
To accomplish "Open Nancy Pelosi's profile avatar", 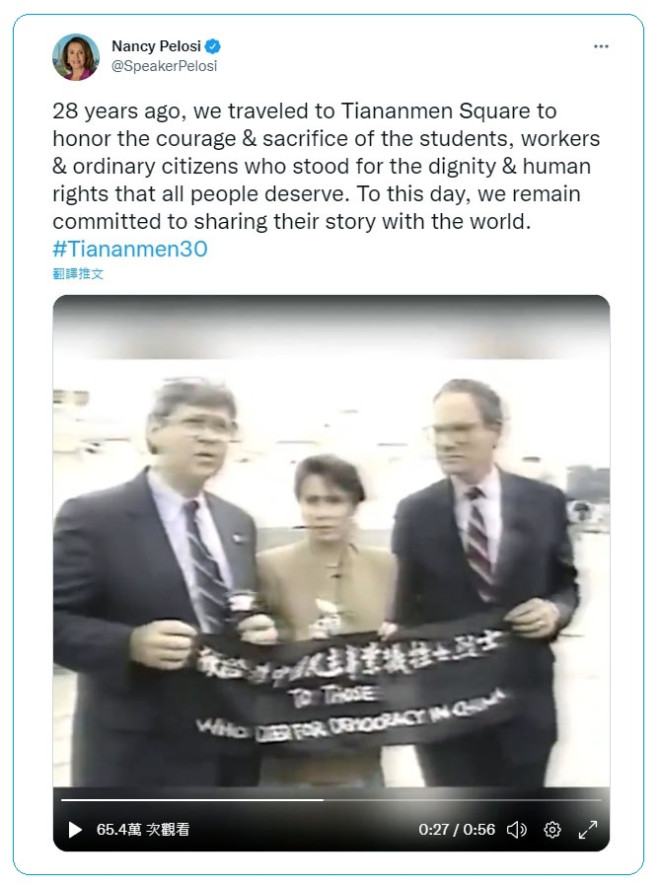I will point(76,57).
